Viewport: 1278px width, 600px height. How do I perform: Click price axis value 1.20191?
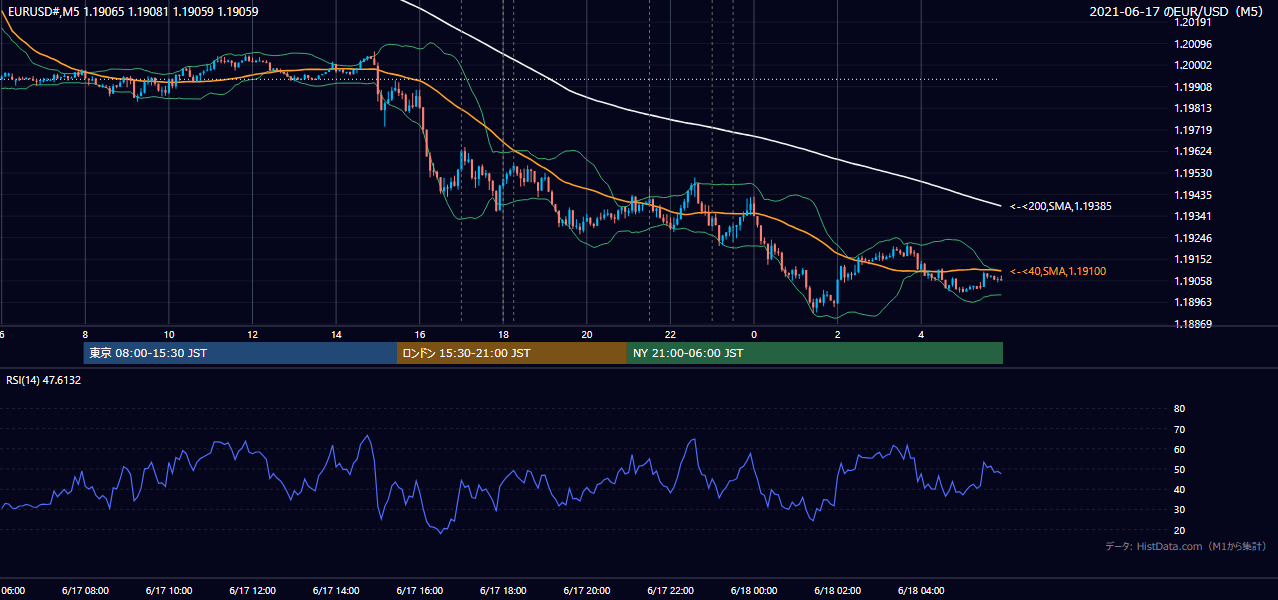point(1193,22)
